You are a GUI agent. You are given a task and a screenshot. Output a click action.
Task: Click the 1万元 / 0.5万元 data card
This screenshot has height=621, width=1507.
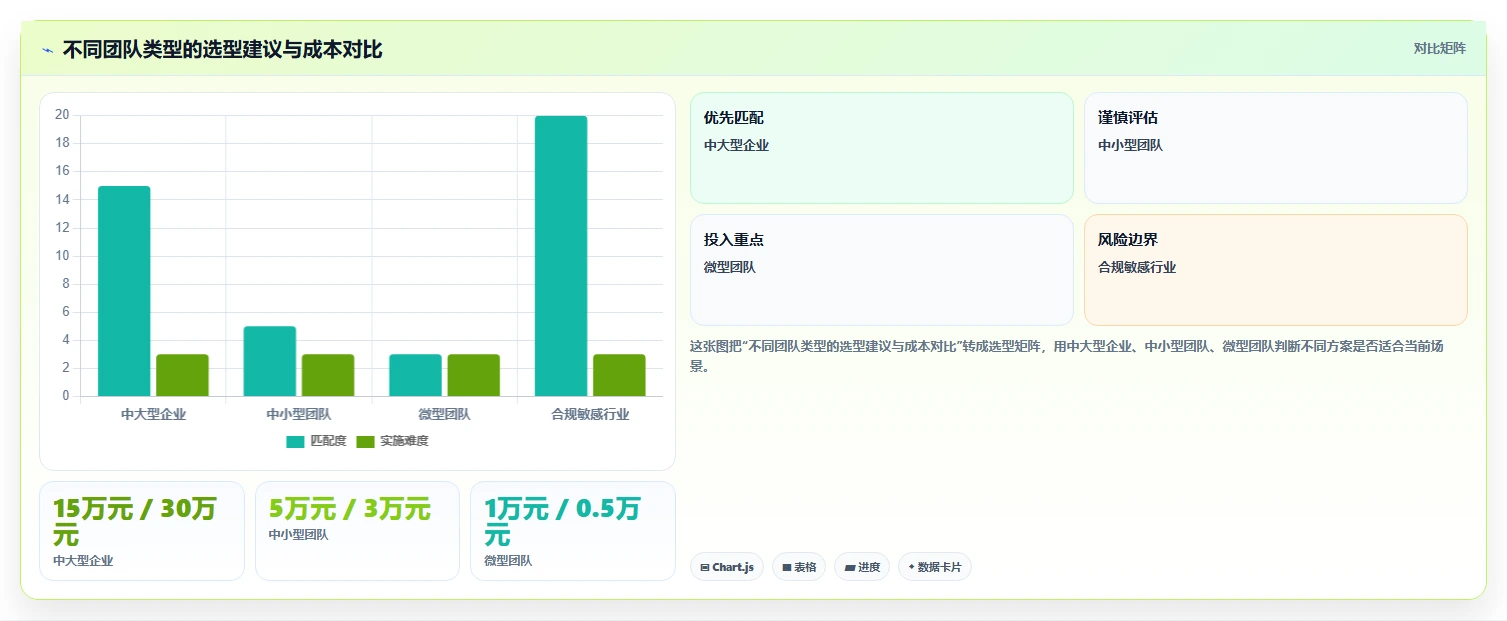point(573,531)
